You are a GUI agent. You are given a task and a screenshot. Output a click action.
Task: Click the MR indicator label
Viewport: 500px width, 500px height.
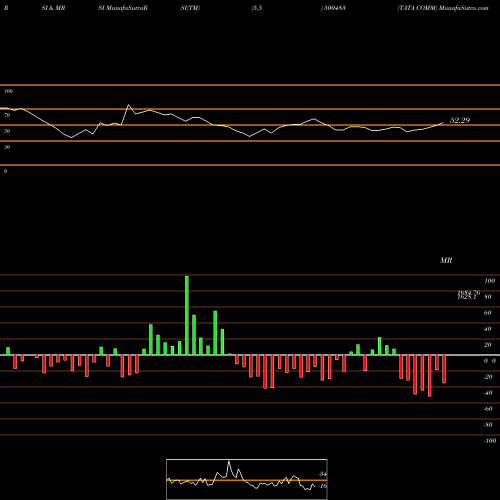[446, 260]
